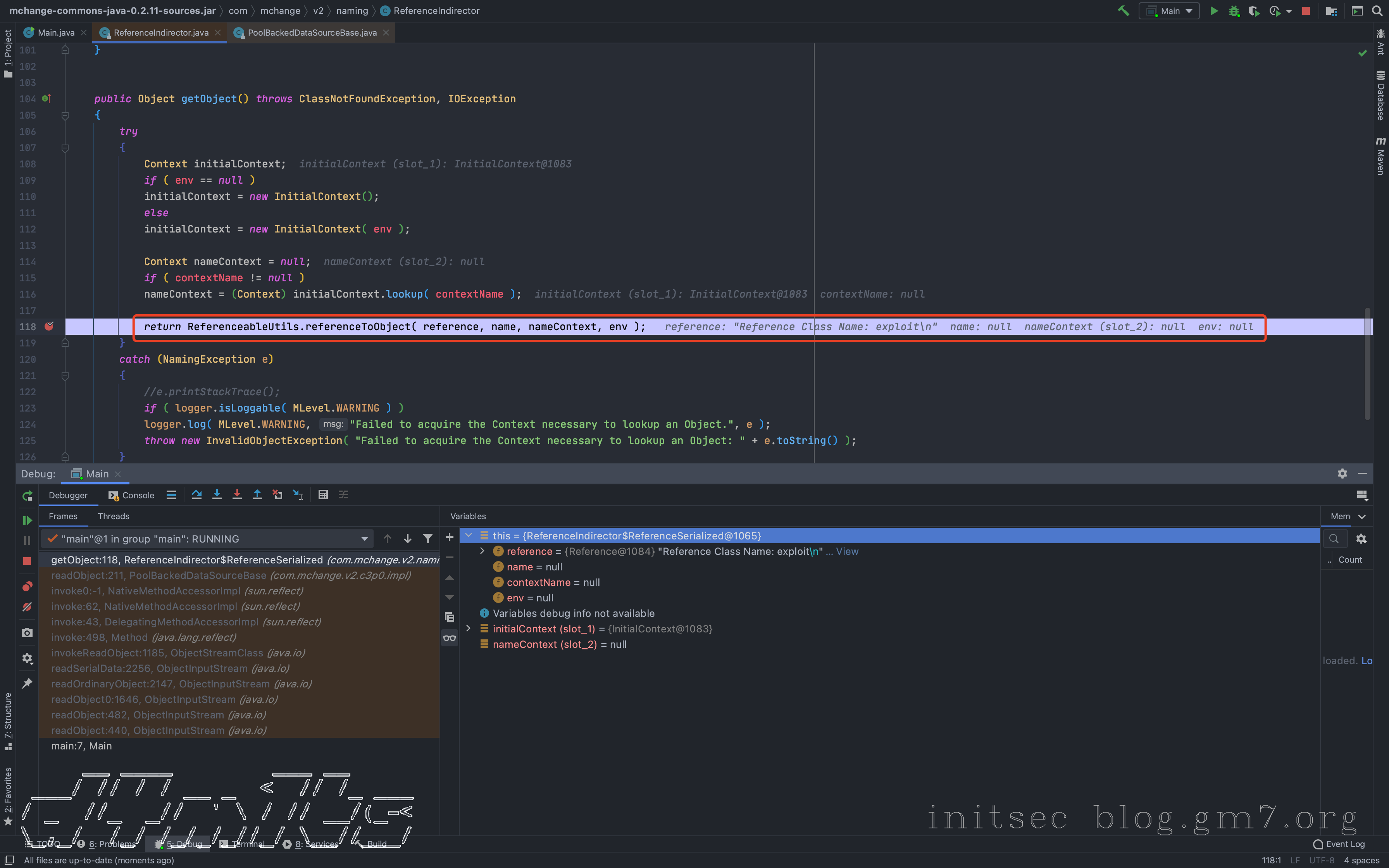Switch to the PoolBackedDataSourceBase.java tab
The image size is (1389, 868).
(312, 33)
